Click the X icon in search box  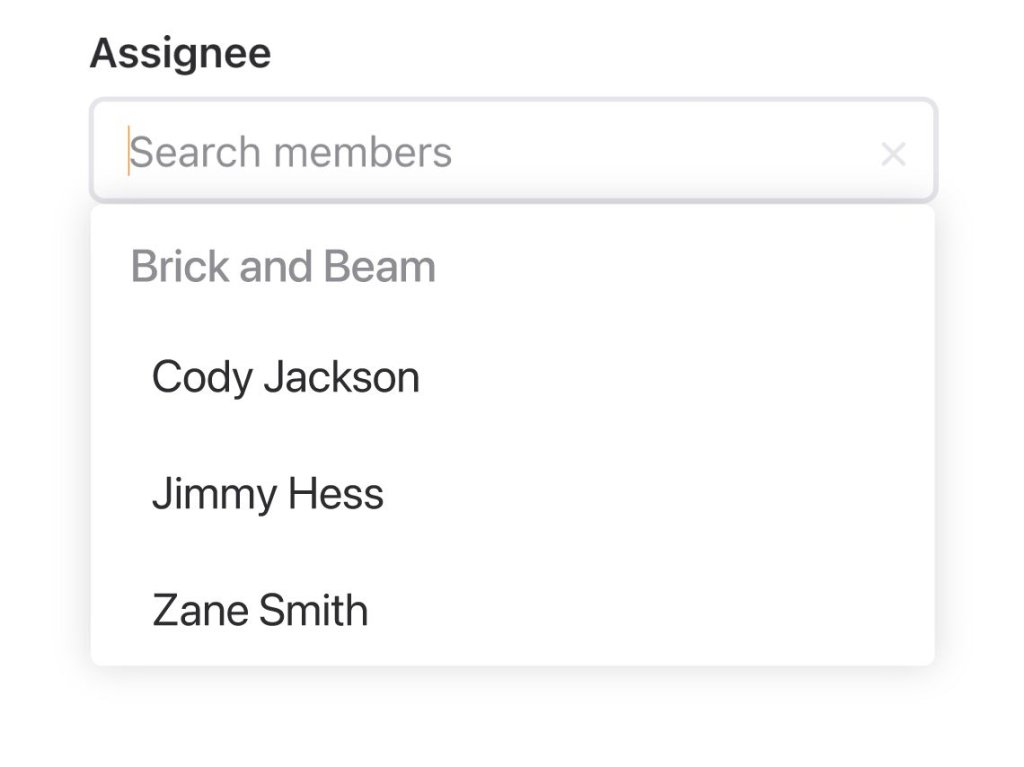click(893, 154)
